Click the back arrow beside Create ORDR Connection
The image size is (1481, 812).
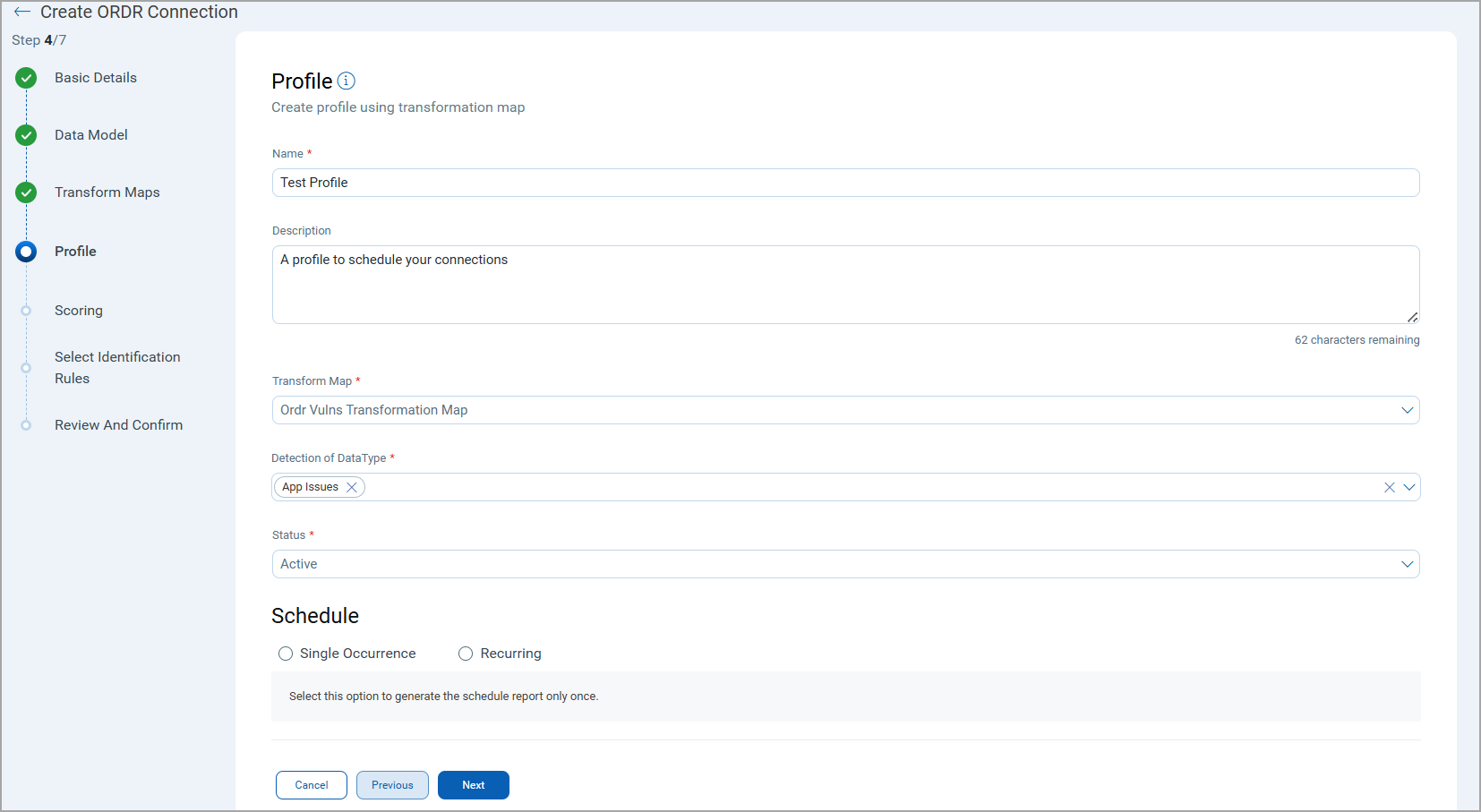[22, 13]
